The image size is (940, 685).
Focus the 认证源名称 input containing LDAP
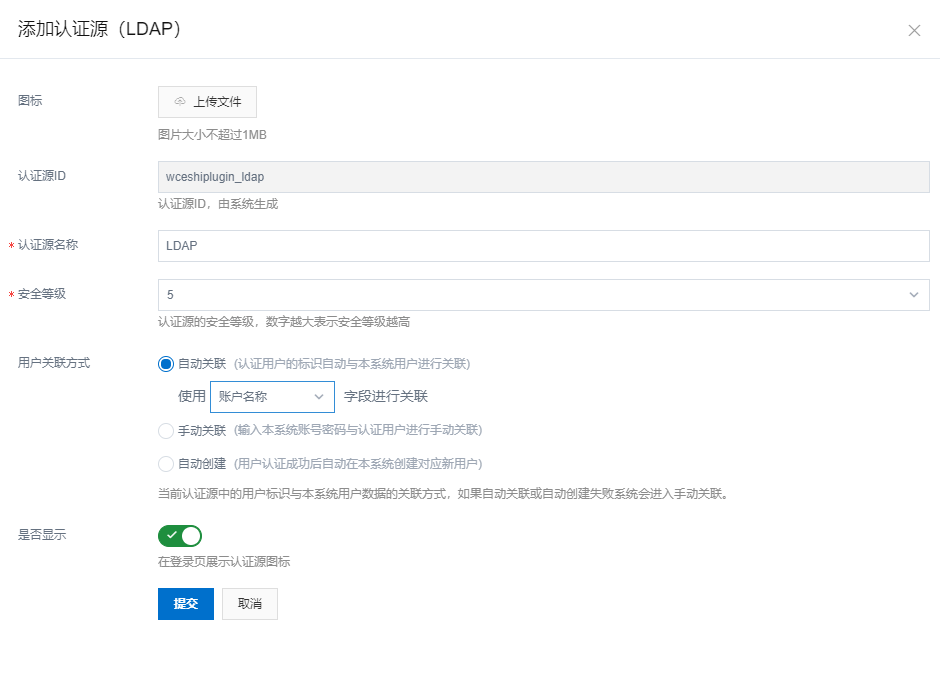(543, 246)
